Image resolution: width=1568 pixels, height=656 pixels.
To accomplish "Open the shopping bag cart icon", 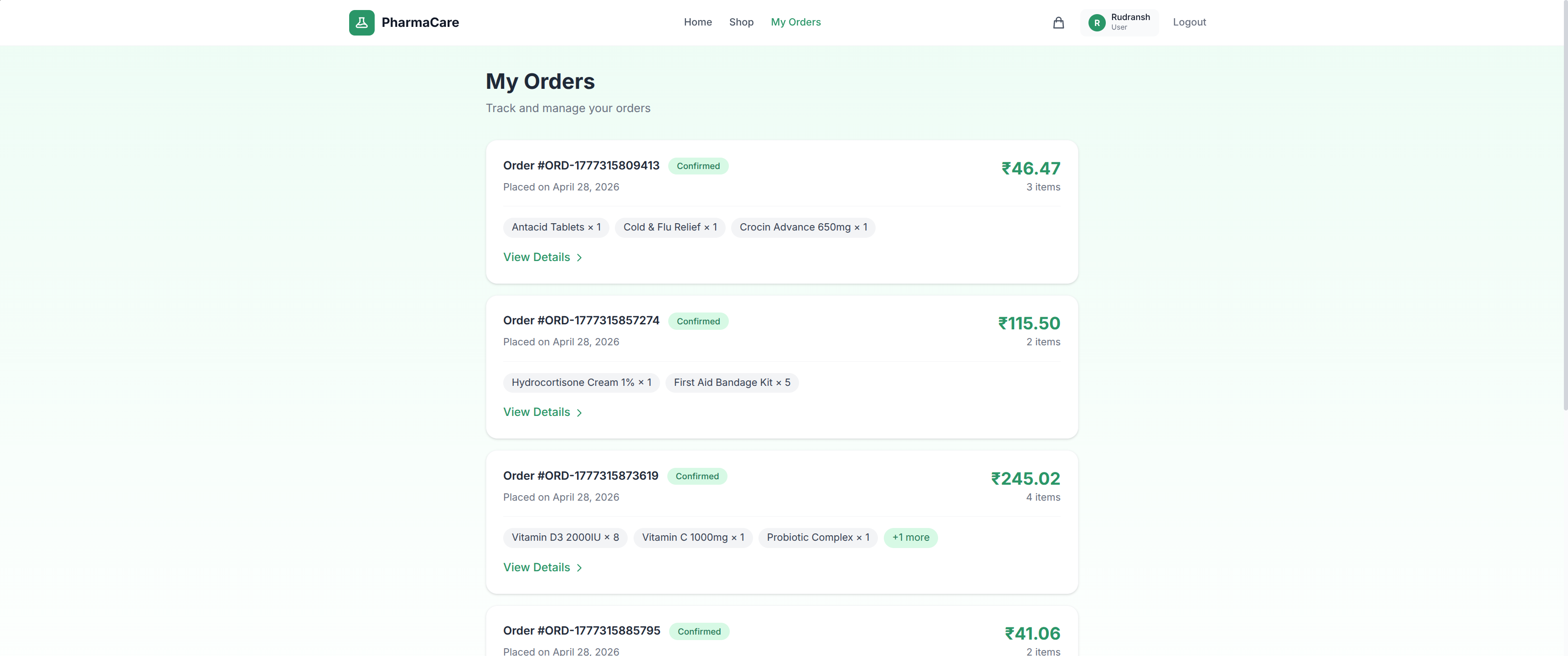I will tap(1058, 22).
